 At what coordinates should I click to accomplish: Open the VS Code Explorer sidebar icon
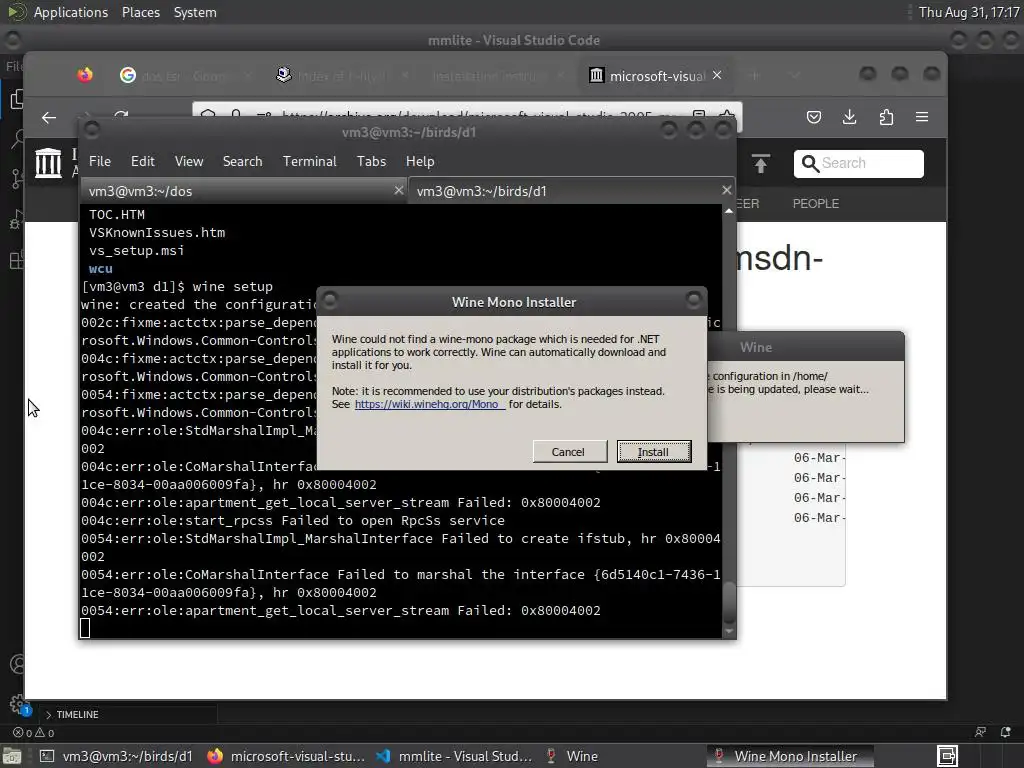[17, 99]
